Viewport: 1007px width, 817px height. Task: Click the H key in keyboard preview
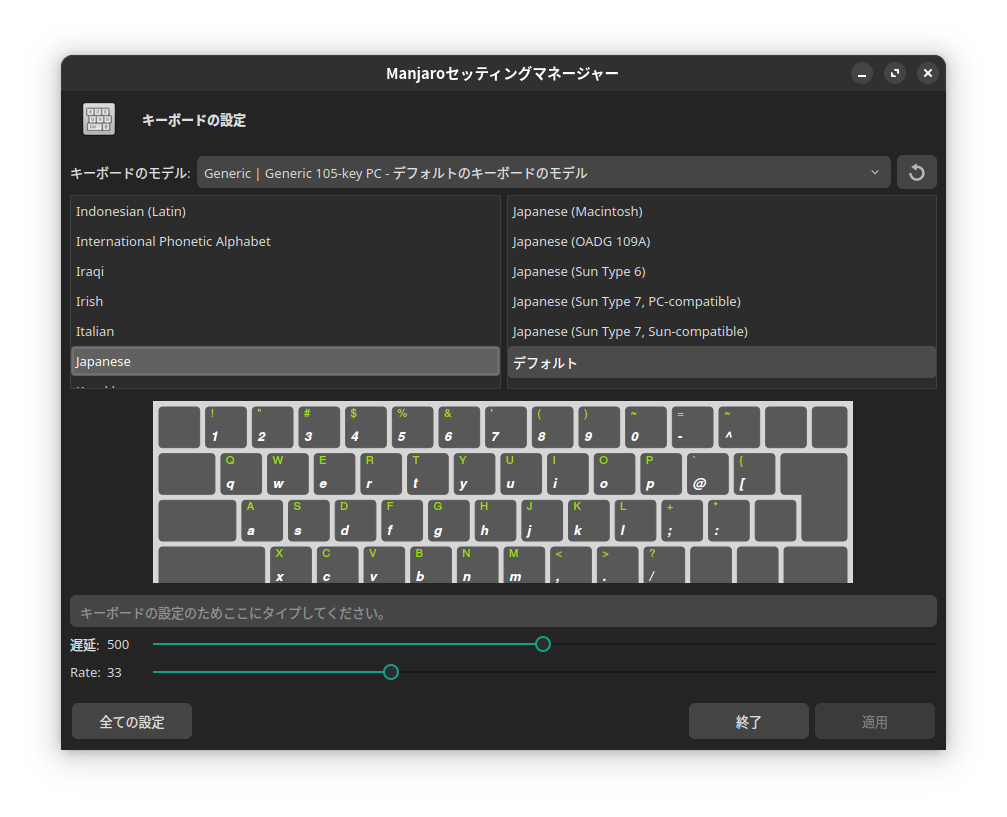(x=495, y=520)
